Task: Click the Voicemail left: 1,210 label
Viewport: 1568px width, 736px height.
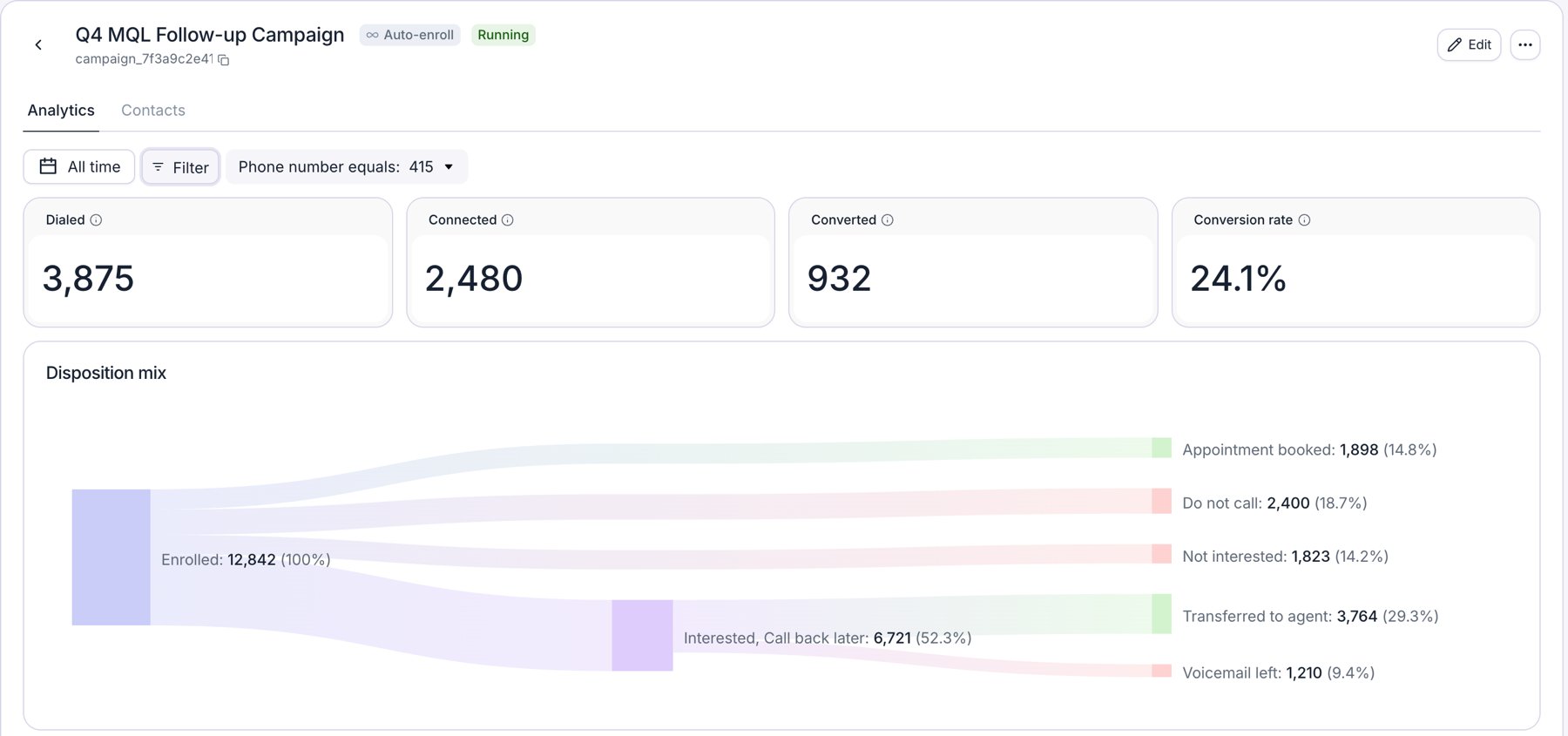Action: coord(1278,673)
